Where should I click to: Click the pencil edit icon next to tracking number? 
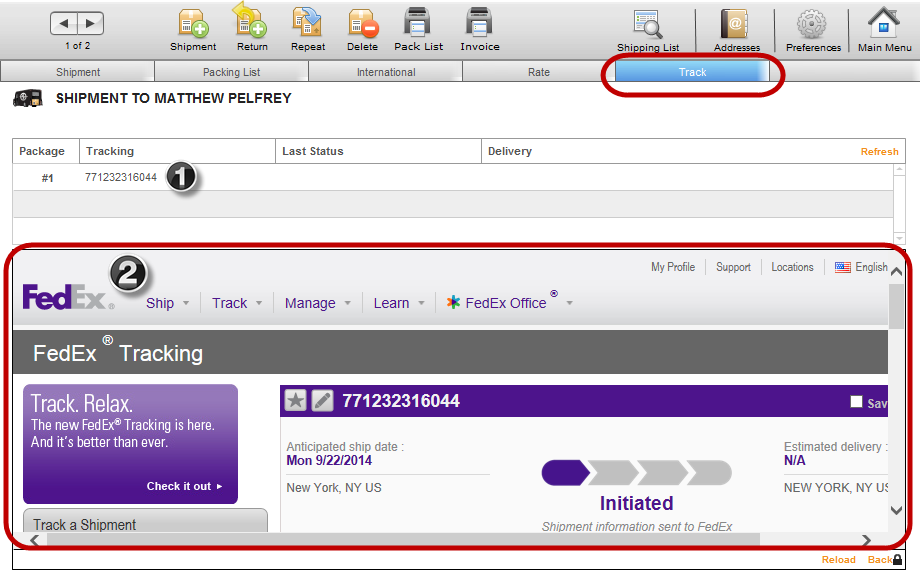(322, 401)
